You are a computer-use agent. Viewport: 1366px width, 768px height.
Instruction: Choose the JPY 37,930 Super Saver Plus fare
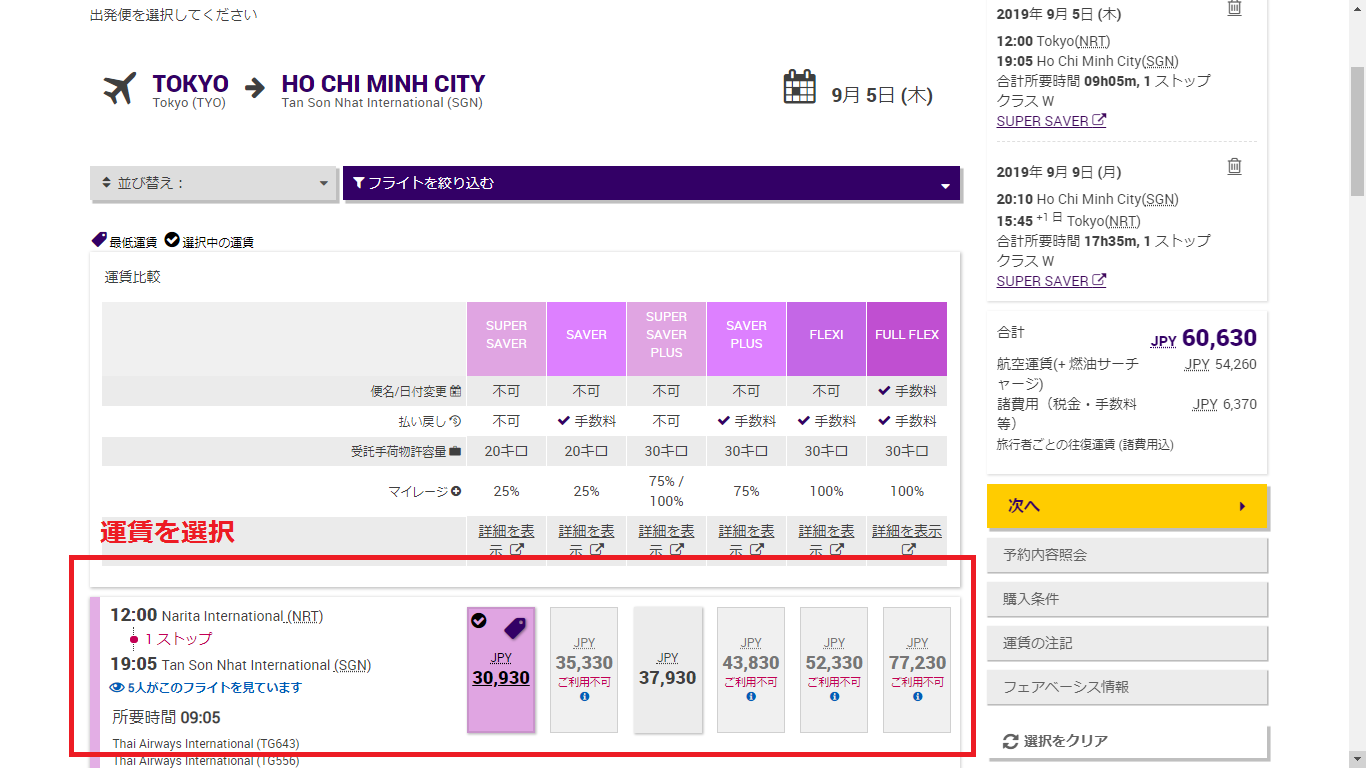667,669
